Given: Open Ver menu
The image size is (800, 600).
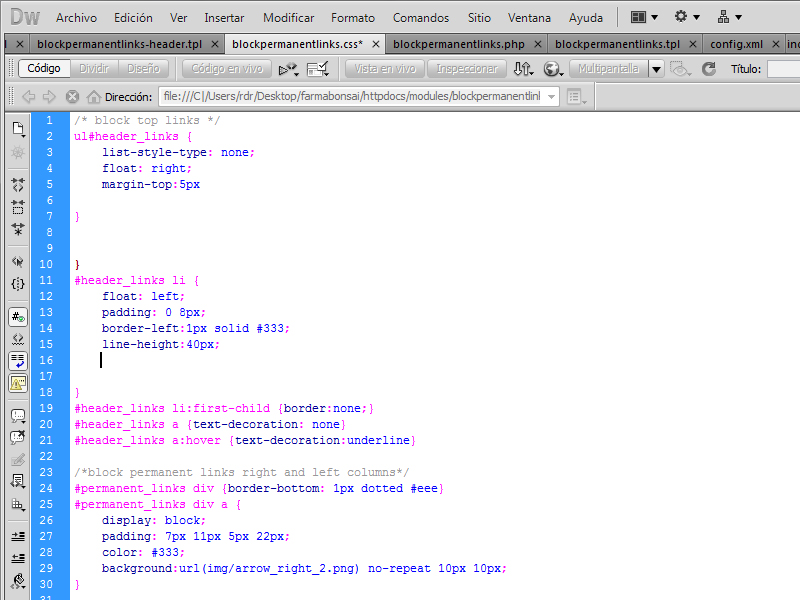Looking at the screenshot, I should (179, 18).
